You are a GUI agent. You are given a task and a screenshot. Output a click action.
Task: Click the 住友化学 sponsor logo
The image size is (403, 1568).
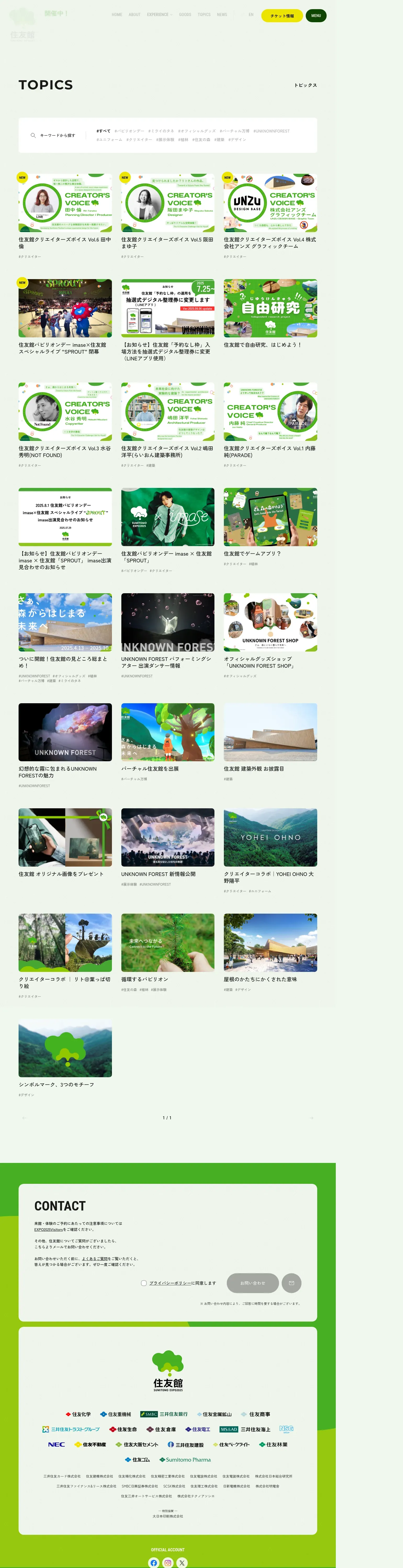click(x=78, y=1414)
